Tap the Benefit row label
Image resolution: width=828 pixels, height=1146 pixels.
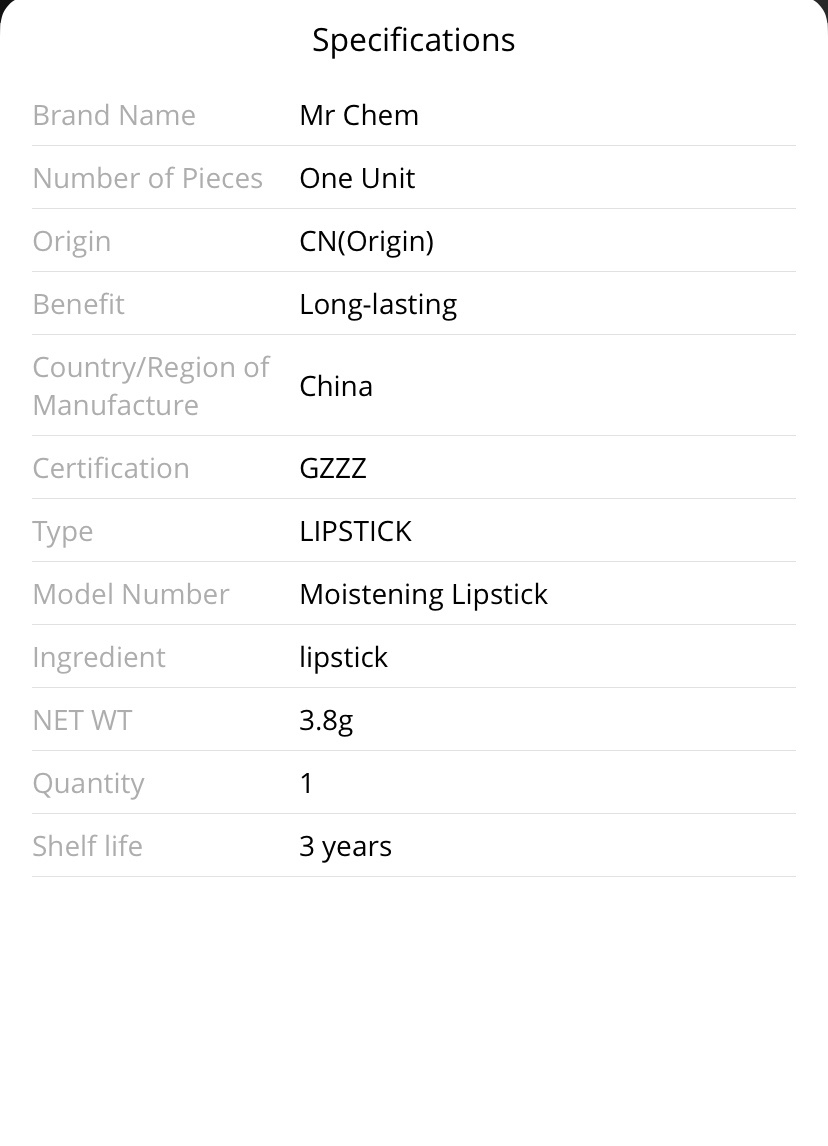[x=79, y=304]
